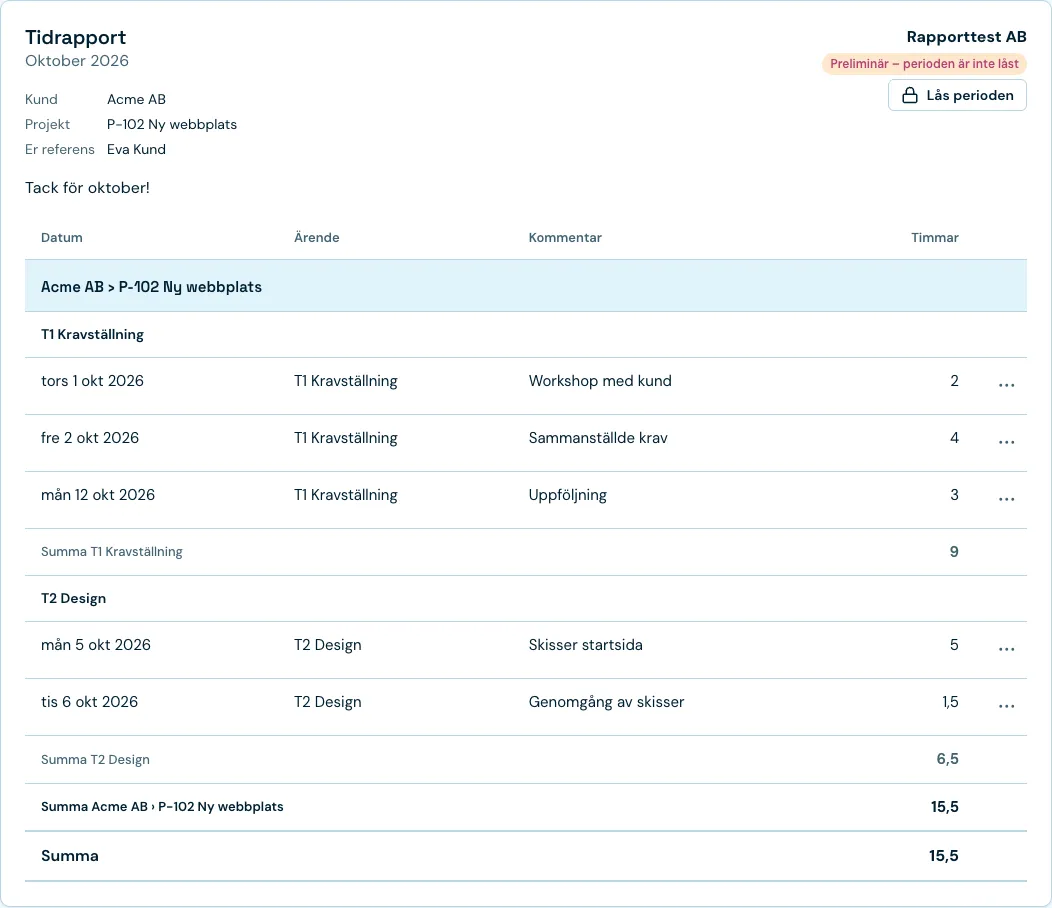Click the 6,5 hours subtotal value
Screen dimensions: 1052x908
(947, 759)
